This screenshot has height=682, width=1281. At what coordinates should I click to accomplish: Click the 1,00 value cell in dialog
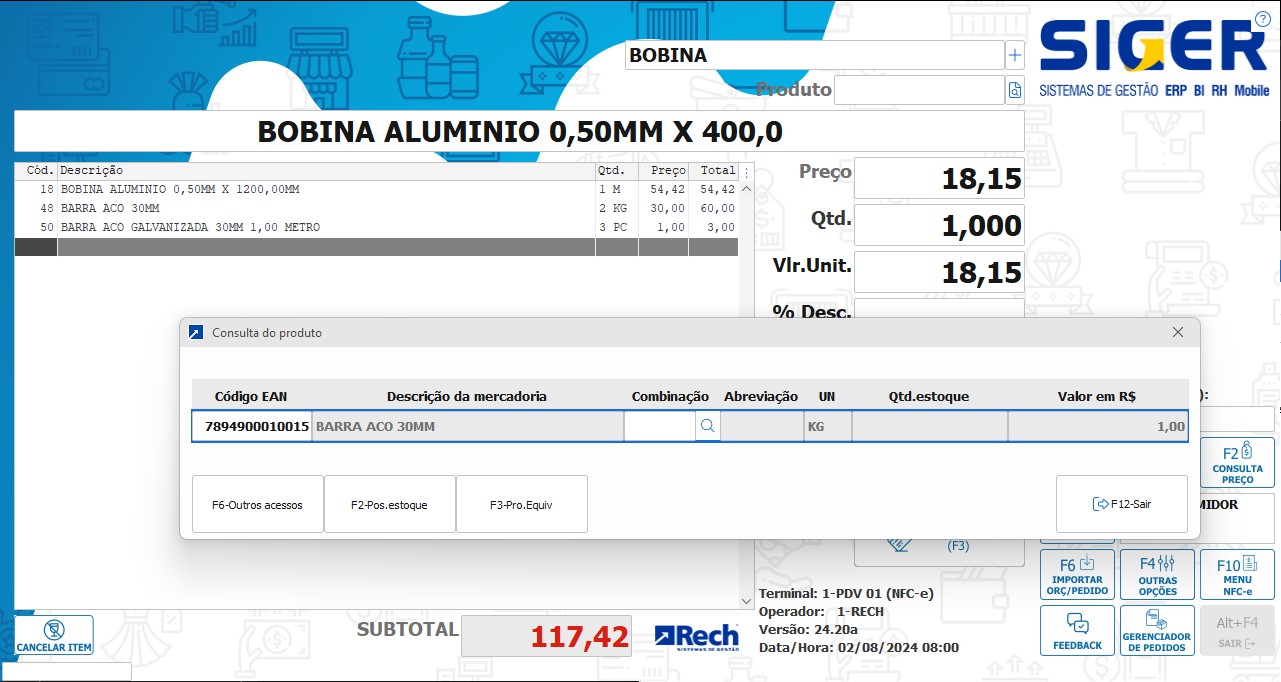1098,426
